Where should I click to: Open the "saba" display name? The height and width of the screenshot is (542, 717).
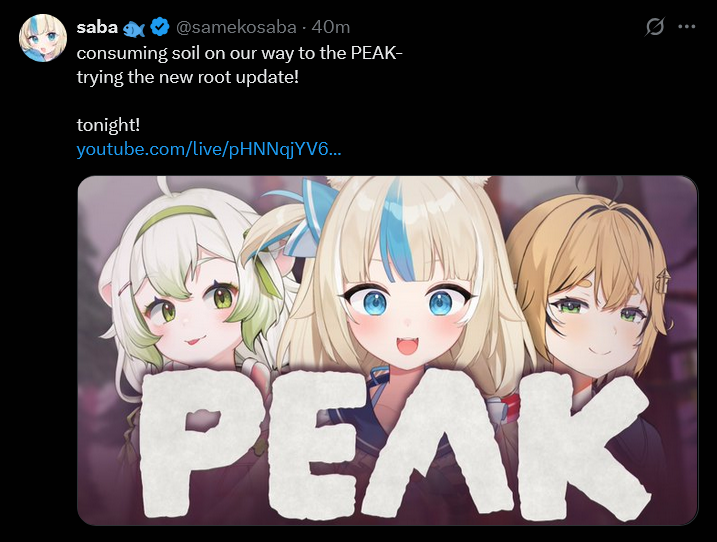[x=97, y=27]
